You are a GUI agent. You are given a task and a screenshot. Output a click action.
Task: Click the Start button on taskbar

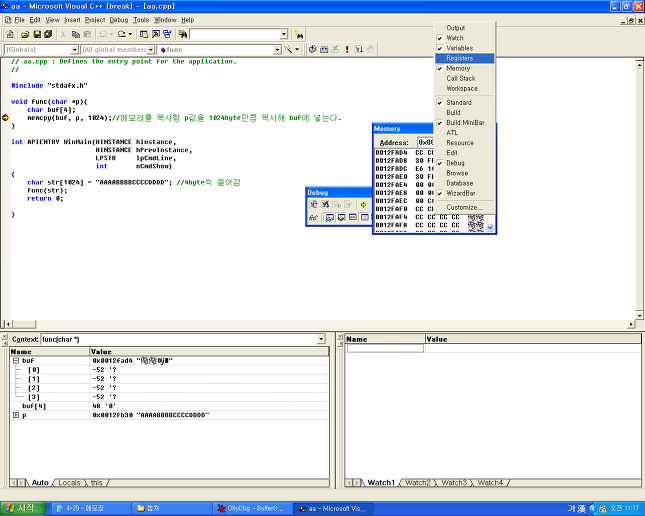pyautogui.click(x=23, y=508)
